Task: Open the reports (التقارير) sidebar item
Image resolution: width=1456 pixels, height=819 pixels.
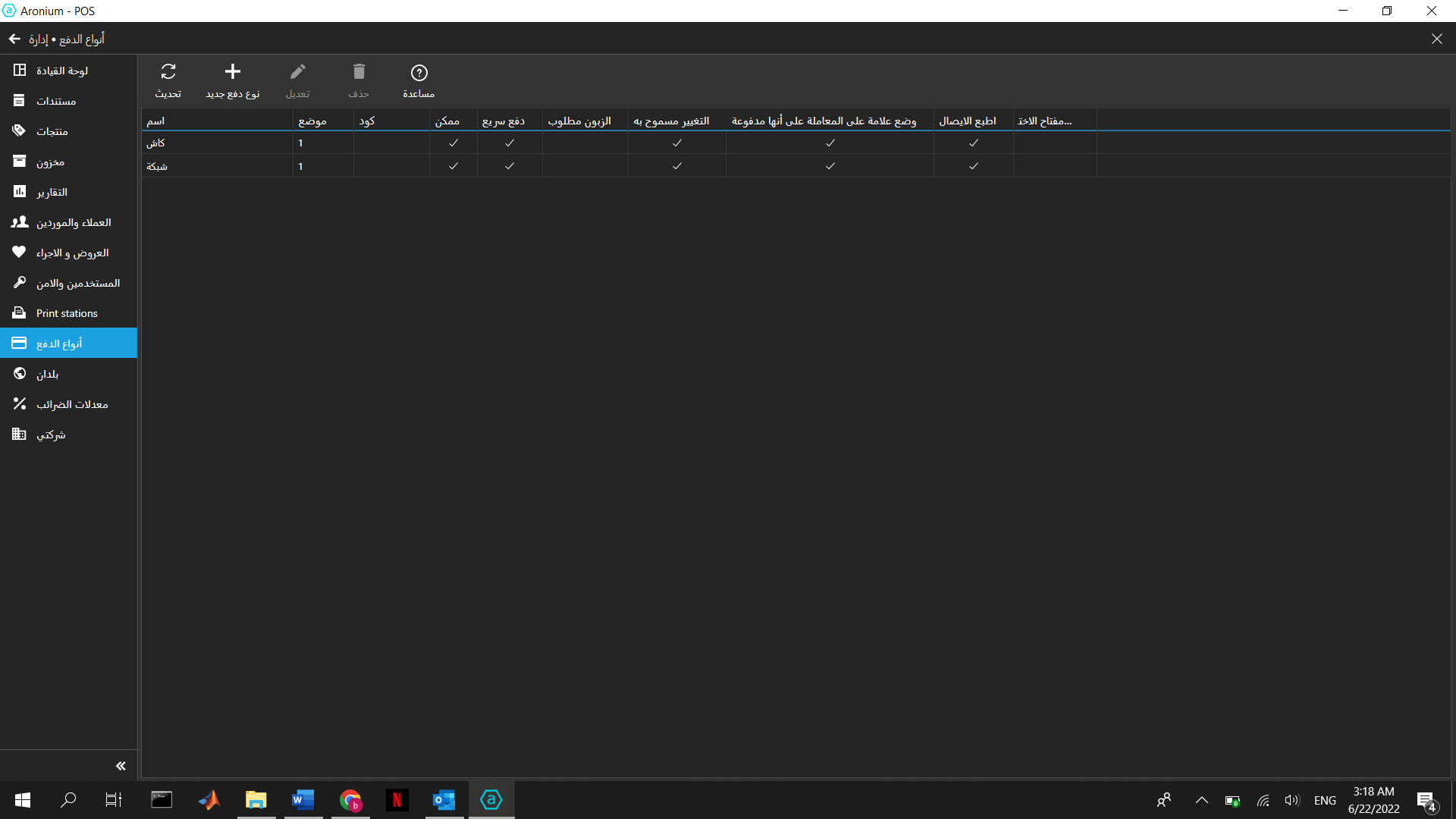Action: coord(52,192)
